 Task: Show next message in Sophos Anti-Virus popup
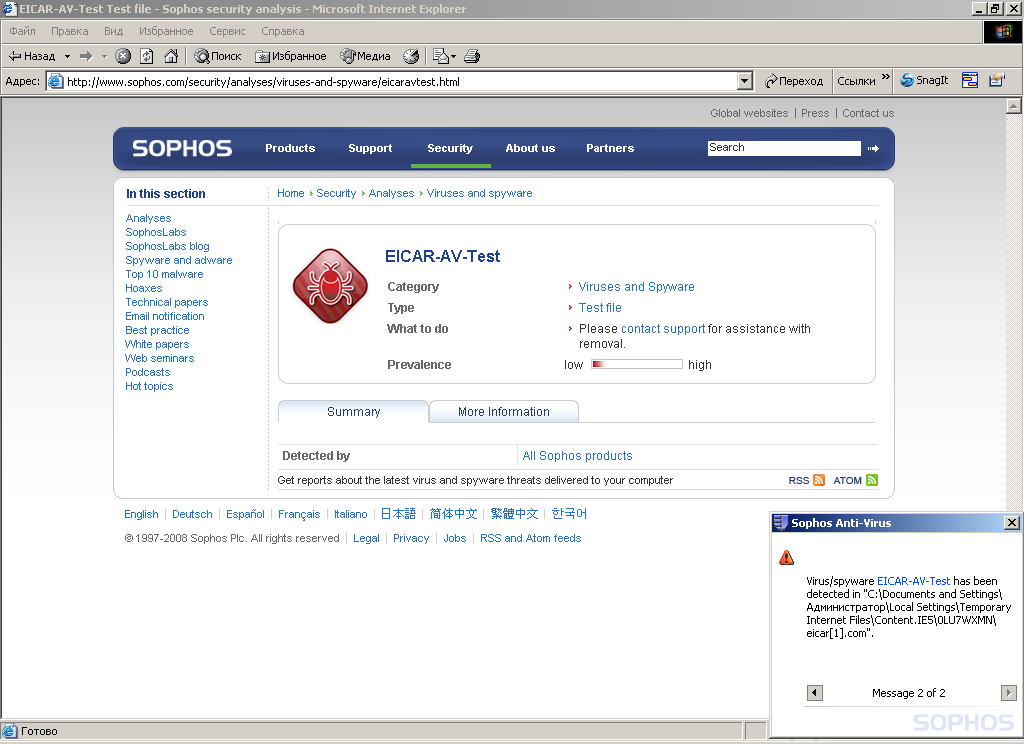tap(1008, 692)
